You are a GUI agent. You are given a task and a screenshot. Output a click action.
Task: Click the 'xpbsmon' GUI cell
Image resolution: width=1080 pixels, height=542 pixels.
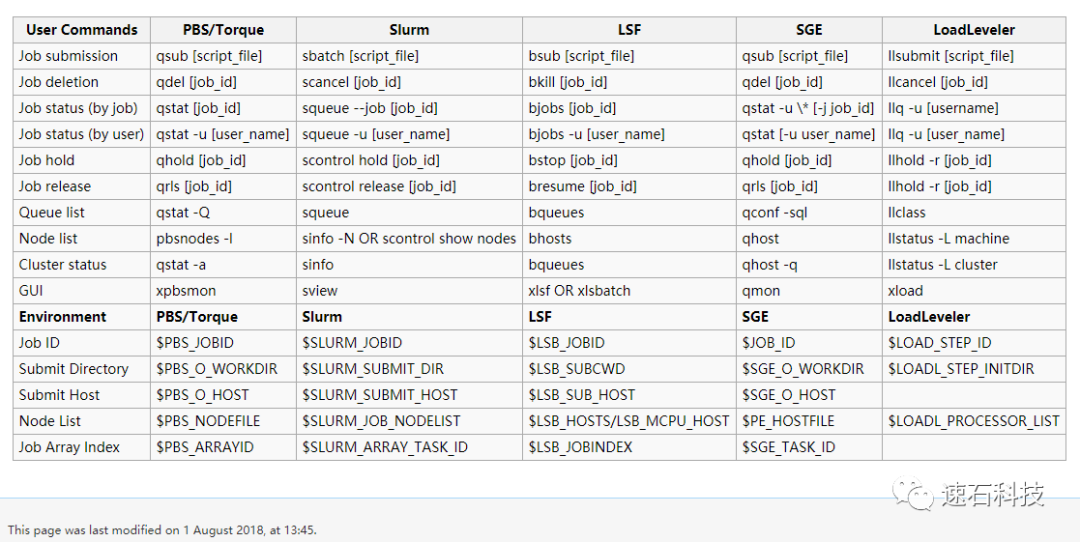tap(223, 291)
